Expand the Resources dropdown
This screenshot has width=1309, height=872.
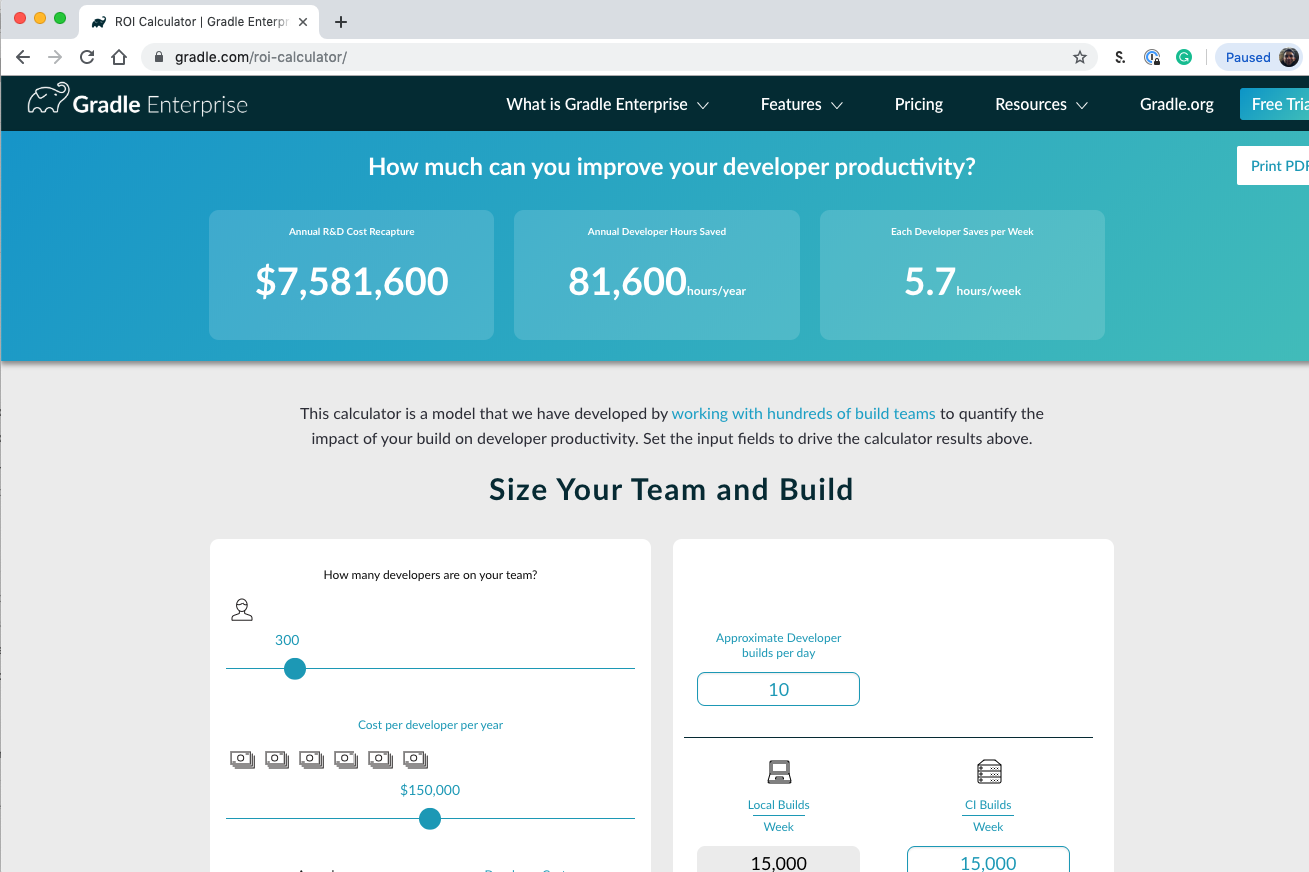coord(1042,104)
